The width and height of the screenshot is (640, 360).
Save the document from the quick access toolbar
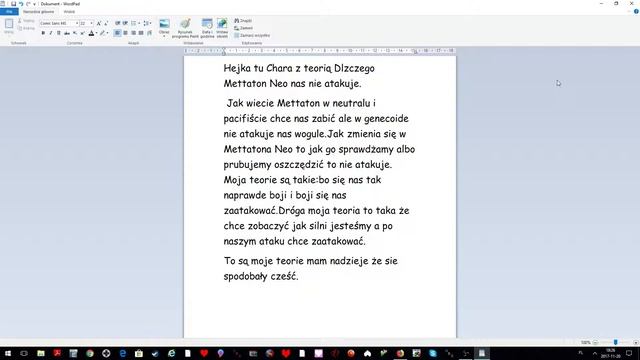13,4
